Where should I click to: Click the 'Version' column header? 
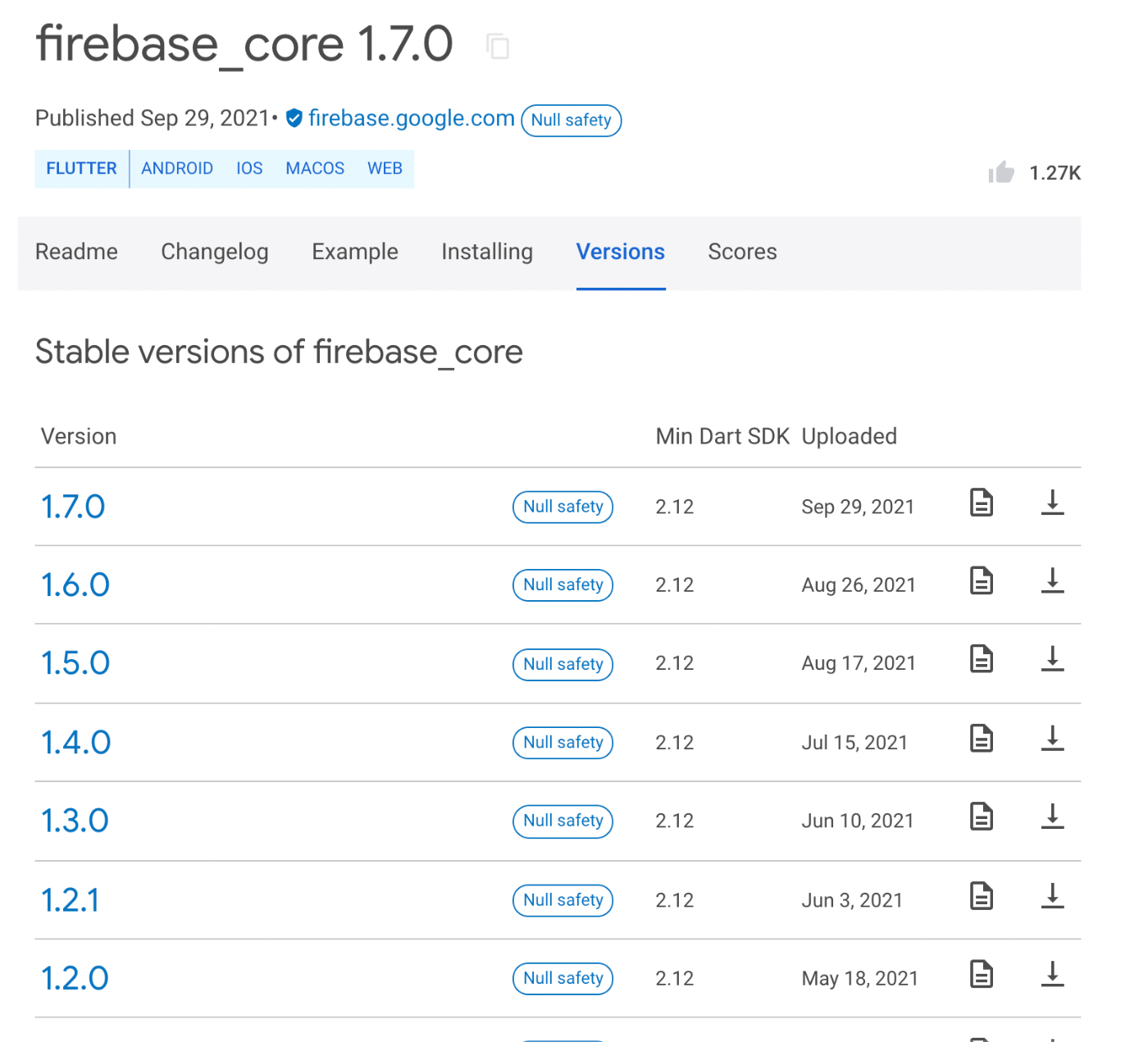click(x=79, y=436)
